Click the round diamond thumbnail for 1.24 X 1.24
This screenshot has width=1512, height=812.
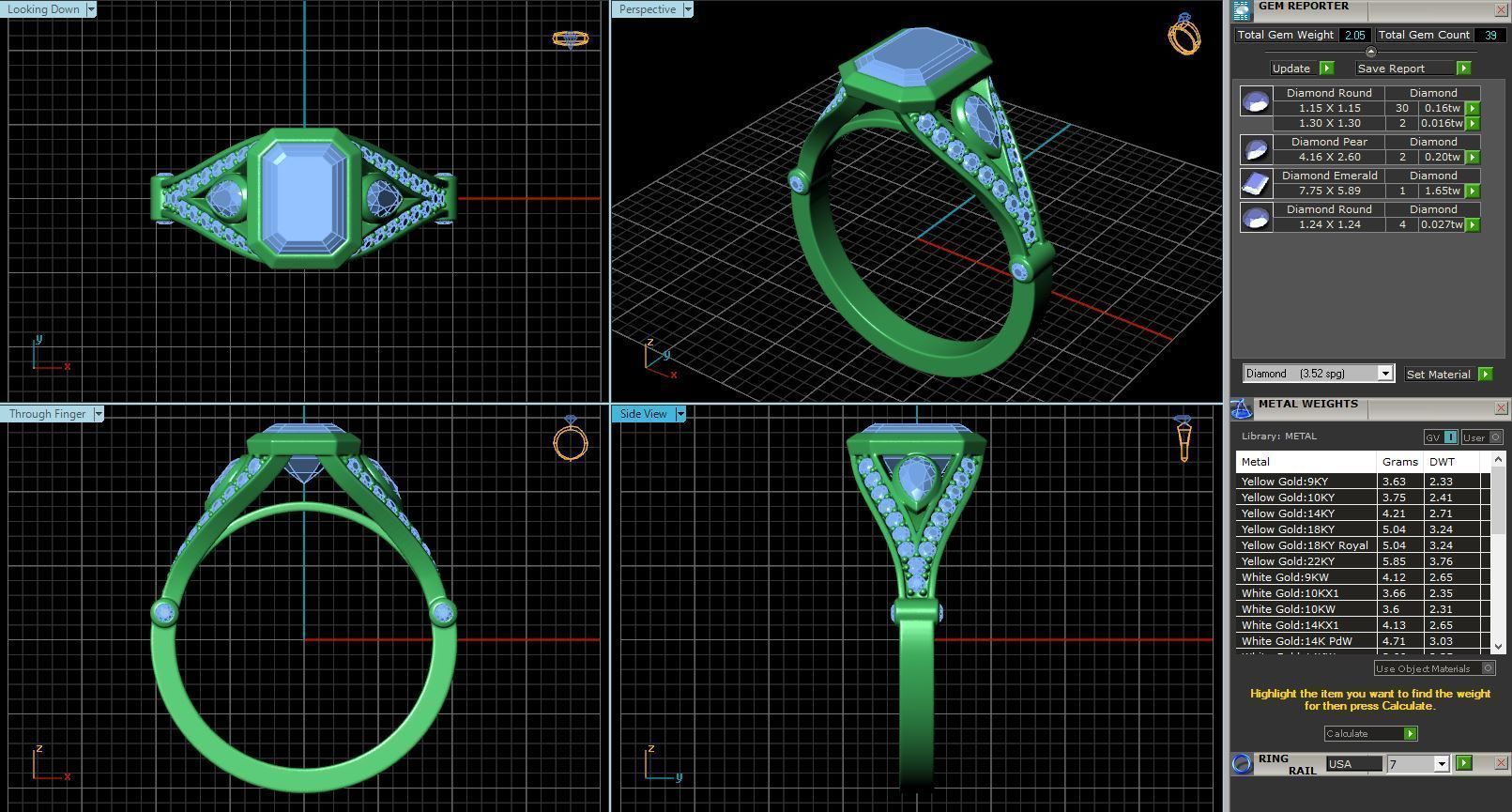[x=1256, y=217]
